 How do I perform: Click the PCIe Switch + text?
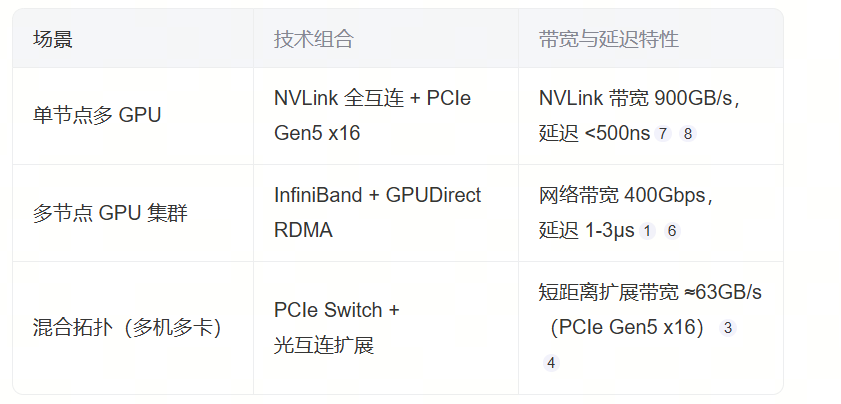click(336, 310)
